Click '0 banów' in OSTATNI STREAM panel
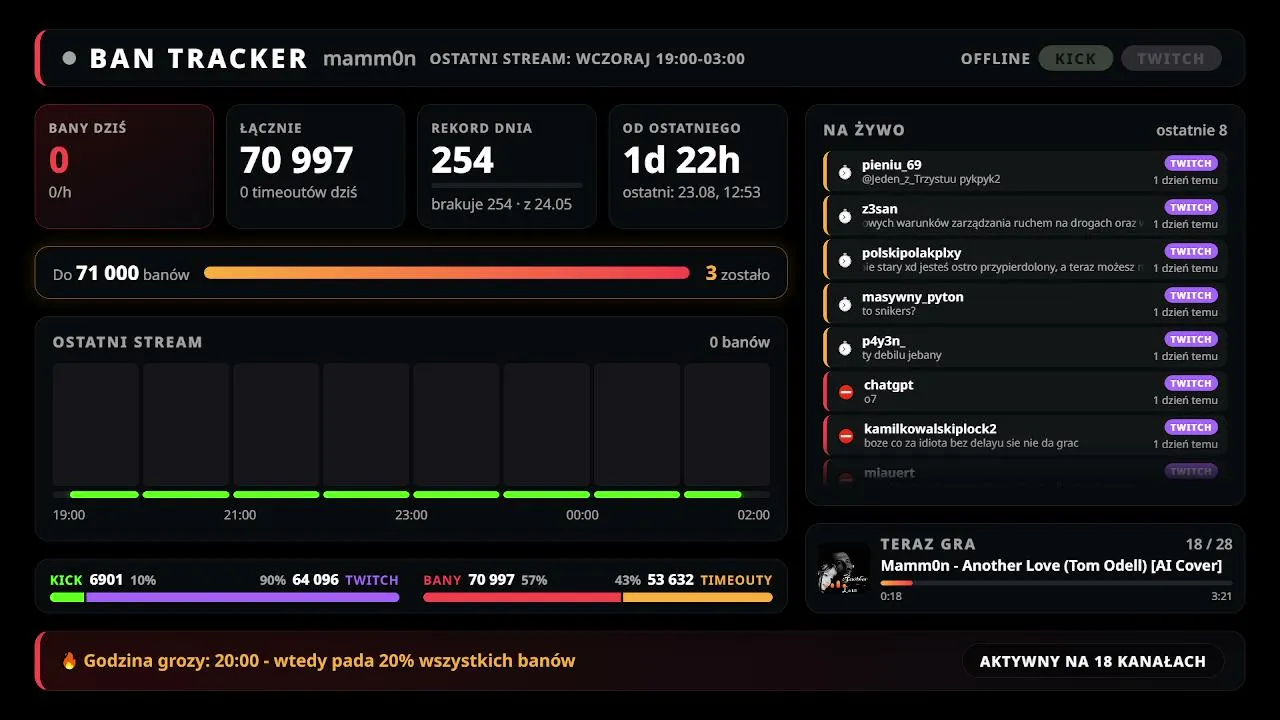Image resolution: width=1280 pixels, height=720 pixels. pyautogui.click(x=740, y=342)
